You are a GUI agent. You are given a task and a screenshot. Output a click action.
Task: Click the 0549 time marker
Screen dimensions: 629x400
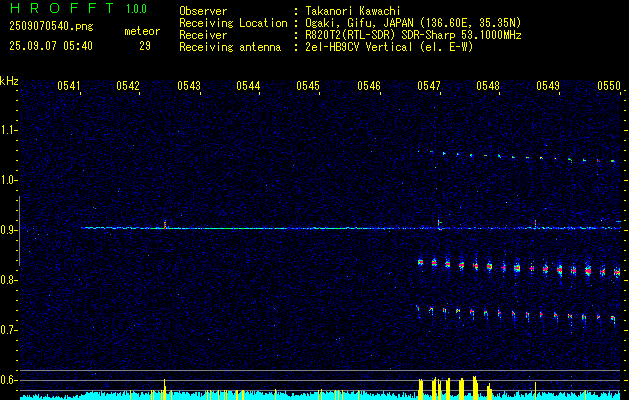point(548,85)
